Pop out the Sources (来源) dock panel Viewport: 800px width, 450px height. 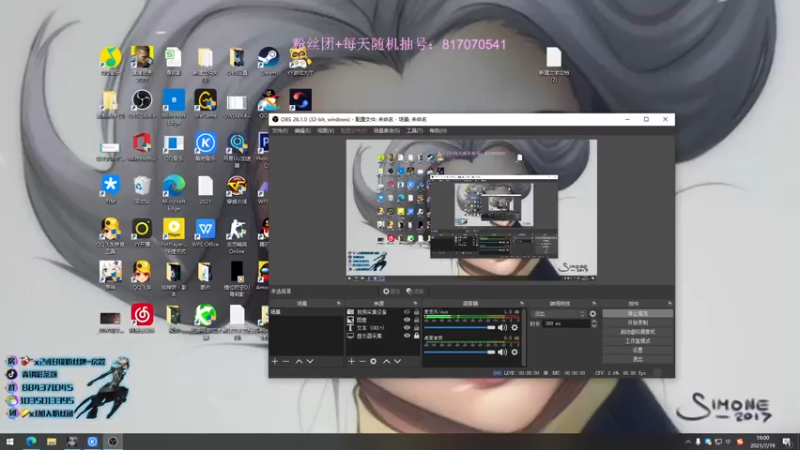(415, 304)
